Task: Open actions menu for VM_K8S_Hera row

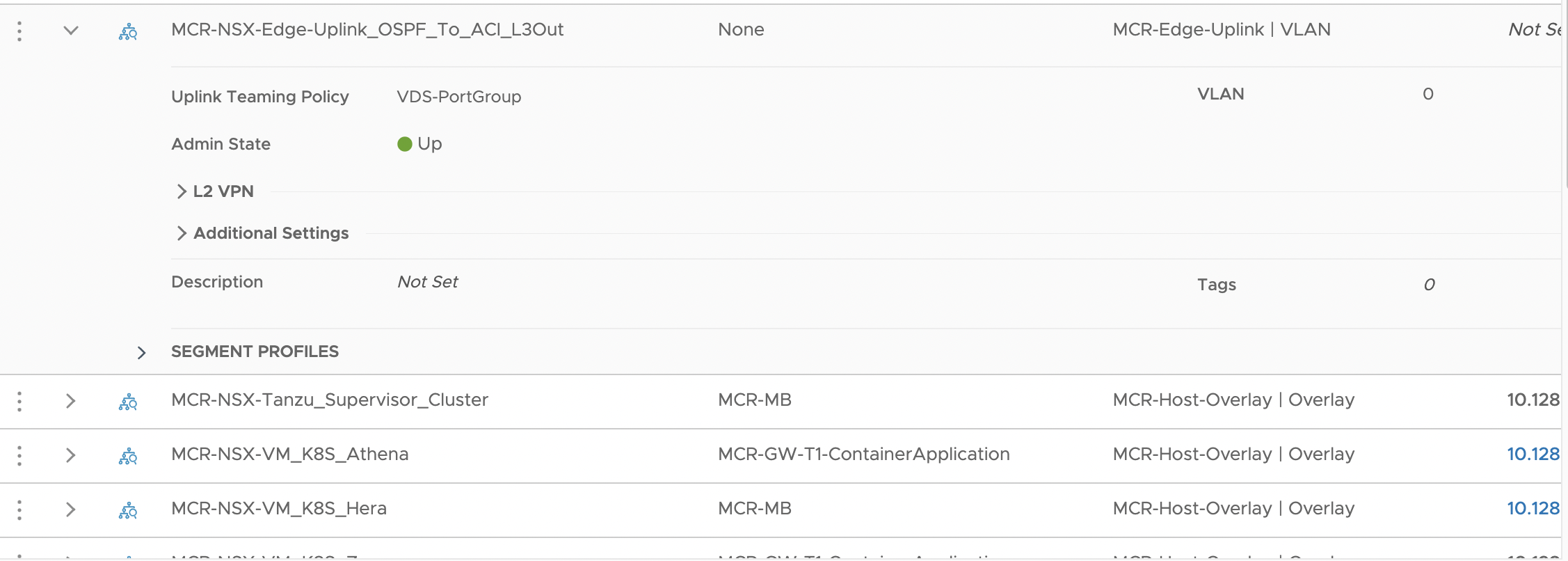Action: pyautogui.click(x=19, y=509)
